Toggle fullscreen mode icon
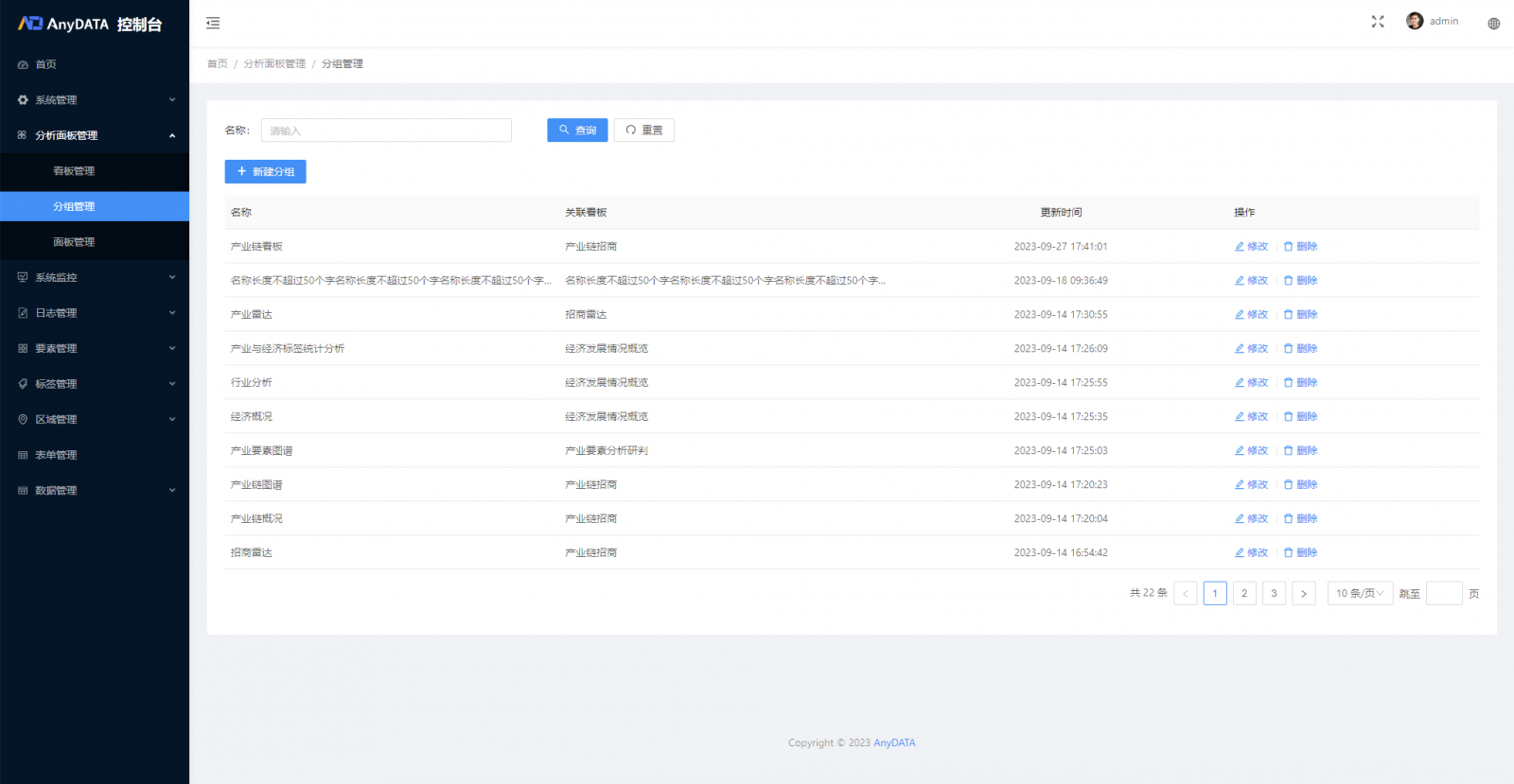Image resolution: width=1514 pixels, height=784 pixels. [x=1378, y=22]
